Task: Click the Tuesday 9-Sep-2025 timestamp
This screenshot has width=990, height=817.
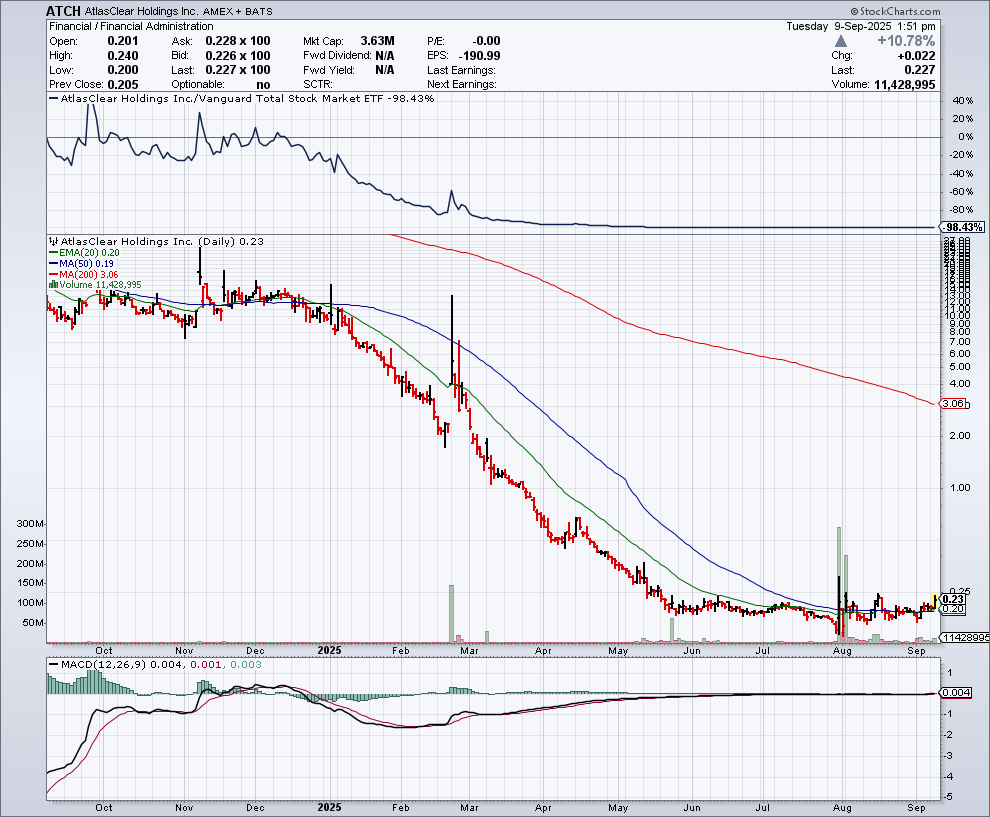Action: (x=860, y=26)
